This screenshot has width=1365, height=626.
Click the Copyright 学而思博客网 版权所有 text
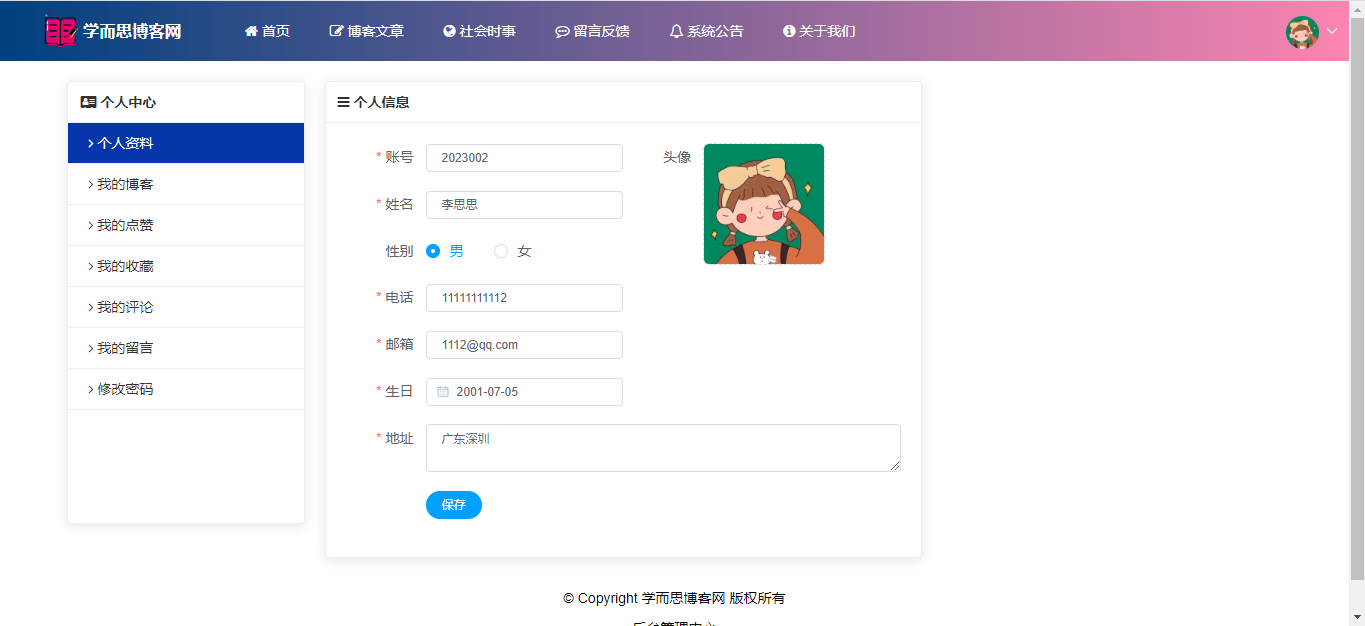coord(674,598)
